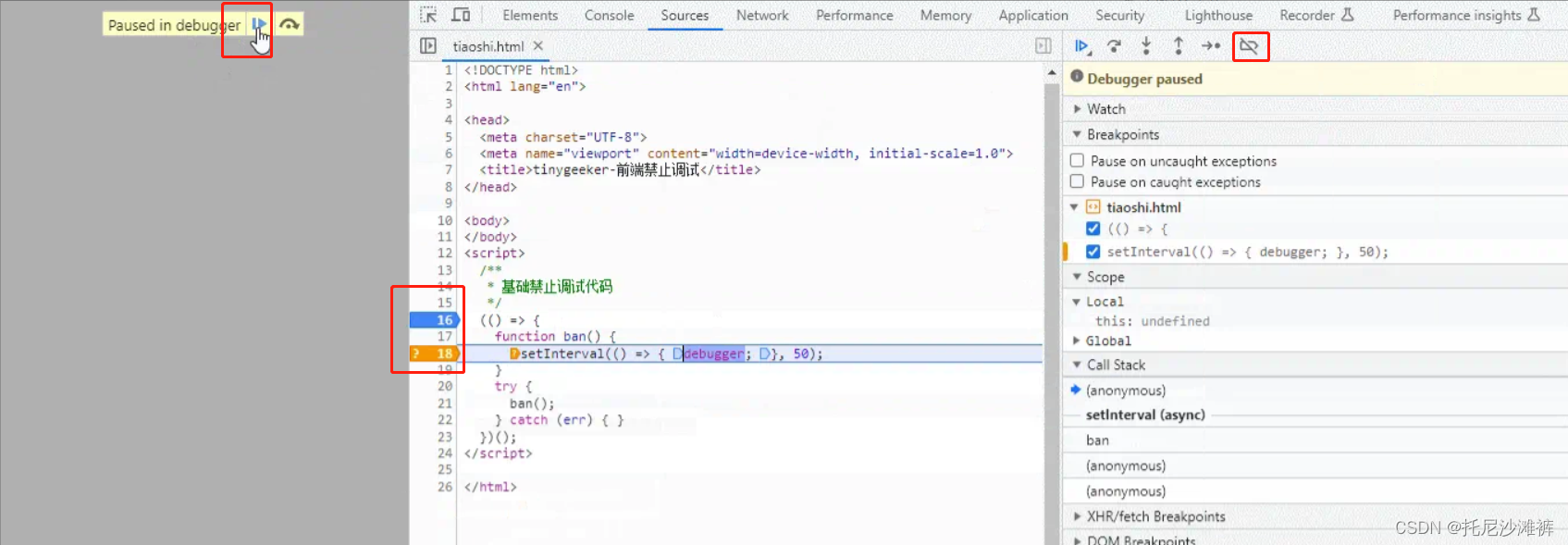The height and width of the screenshot is (545, 1568).
Task: Click the <title> line in code
Action: (620, 170)
